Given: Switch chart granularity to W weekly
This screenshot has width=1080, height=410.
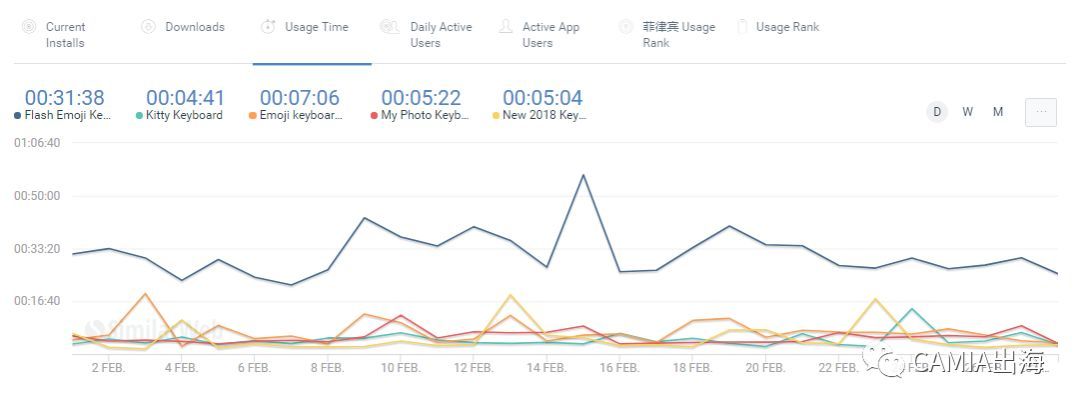Looking at the screenshot, I should [x=968, y=112].
